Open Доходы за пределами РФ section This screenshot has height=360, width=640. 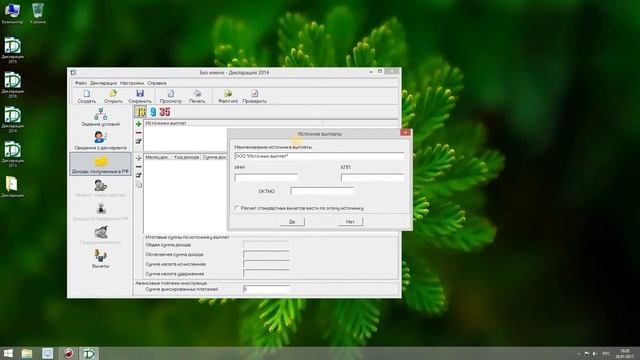100,212
